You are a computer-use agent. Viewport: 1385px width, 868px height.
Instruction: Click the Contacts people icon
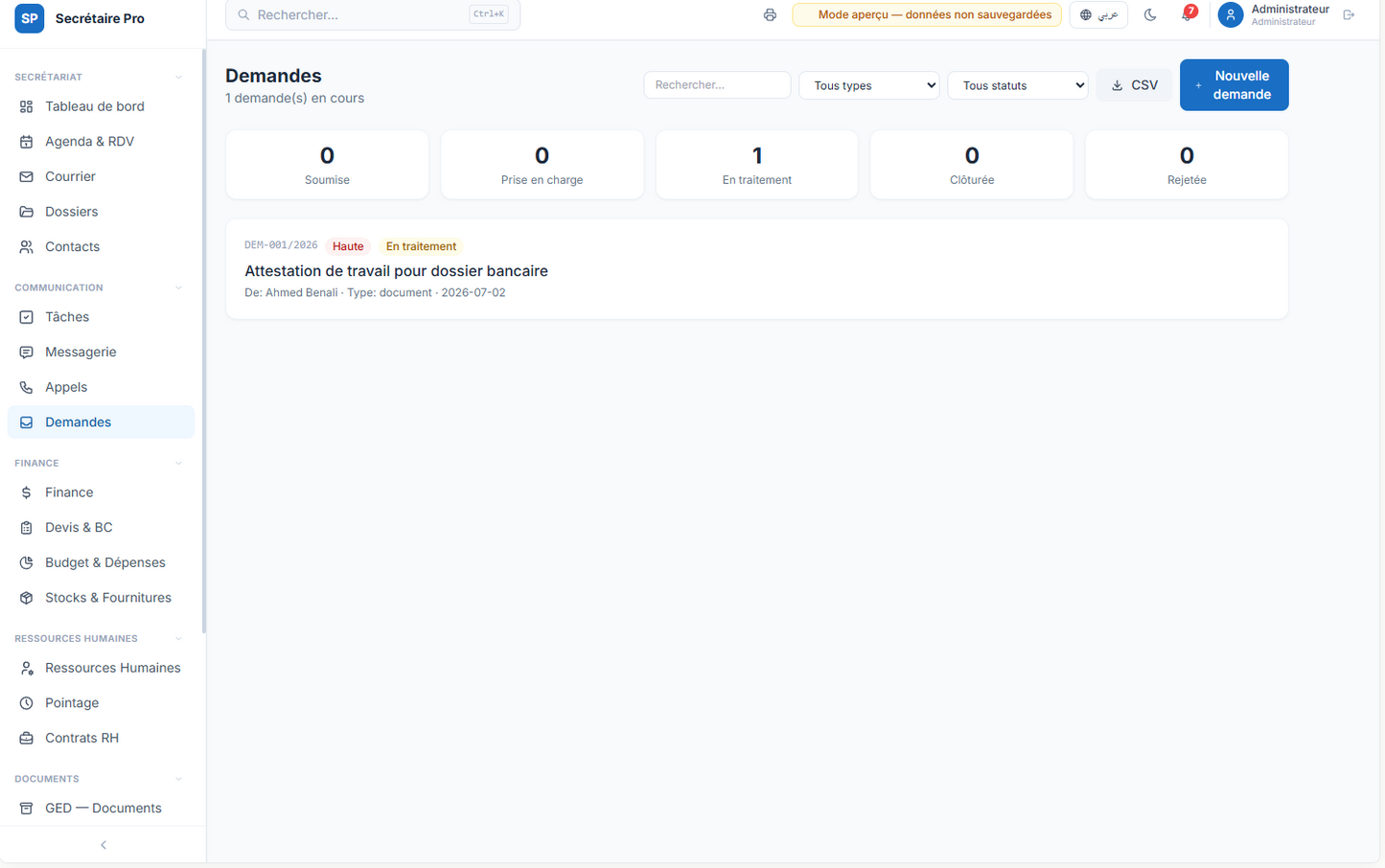point(27,247)
